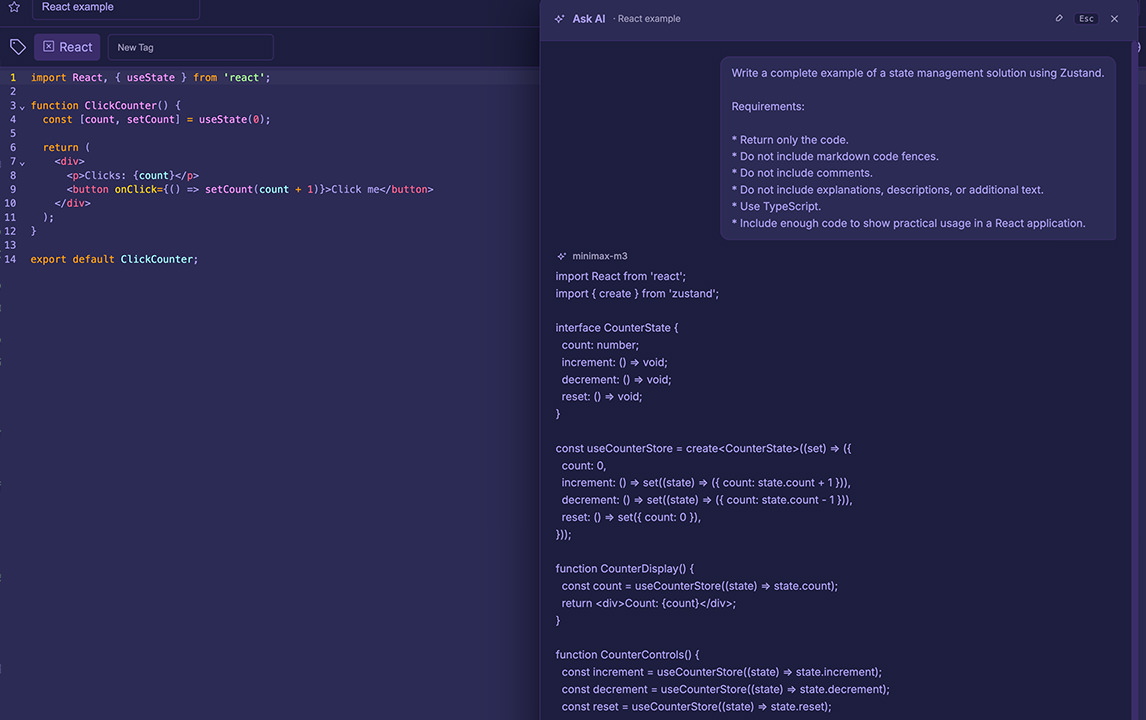Click 'React example' subtitle in the Ask AI header

[648, 19]
